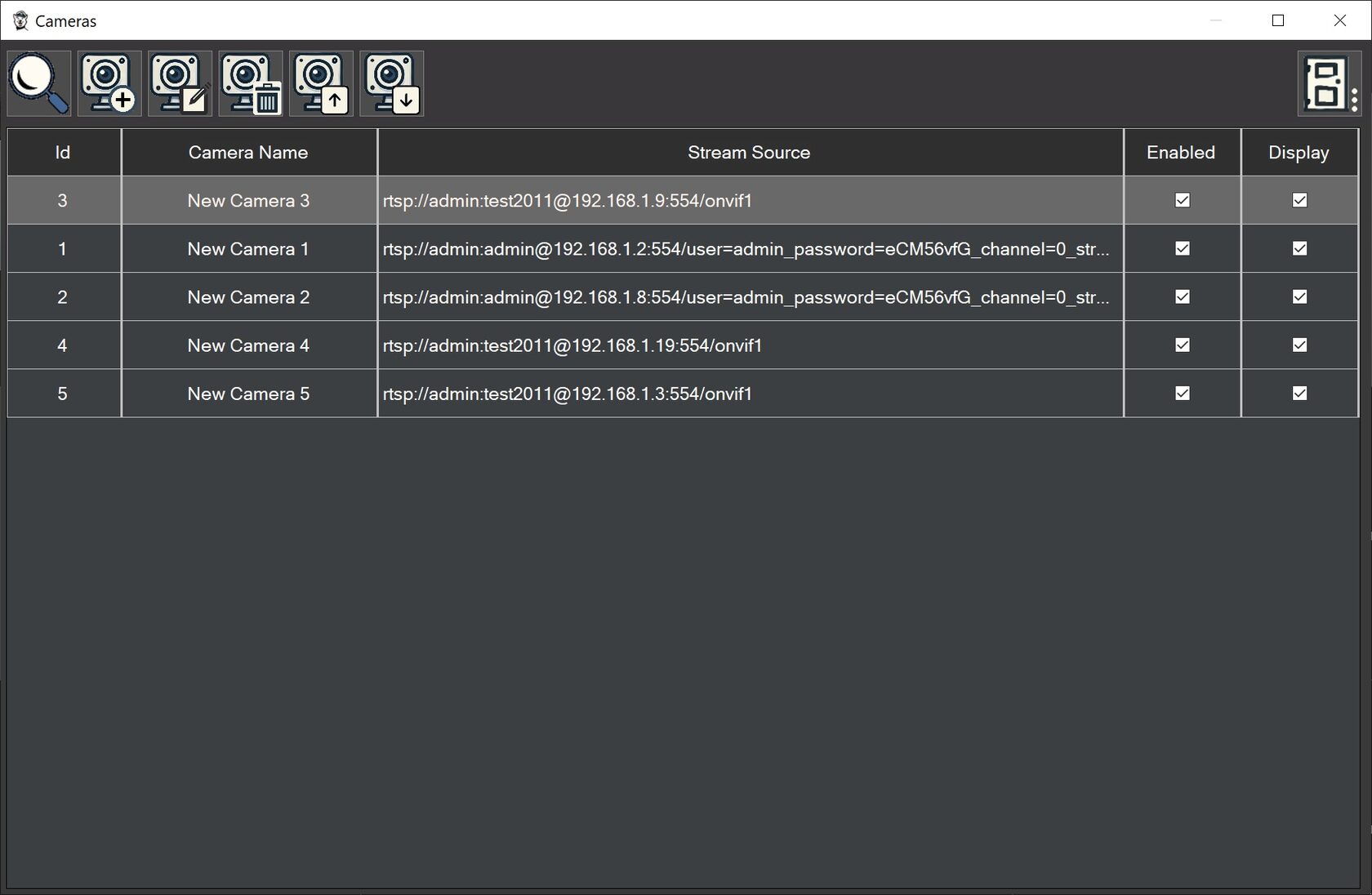The width and height of the screenshot is (1372, 895).
Task: Disable the Enabled checkbox for New Camera 3
Action: [x=1182, y=200]
